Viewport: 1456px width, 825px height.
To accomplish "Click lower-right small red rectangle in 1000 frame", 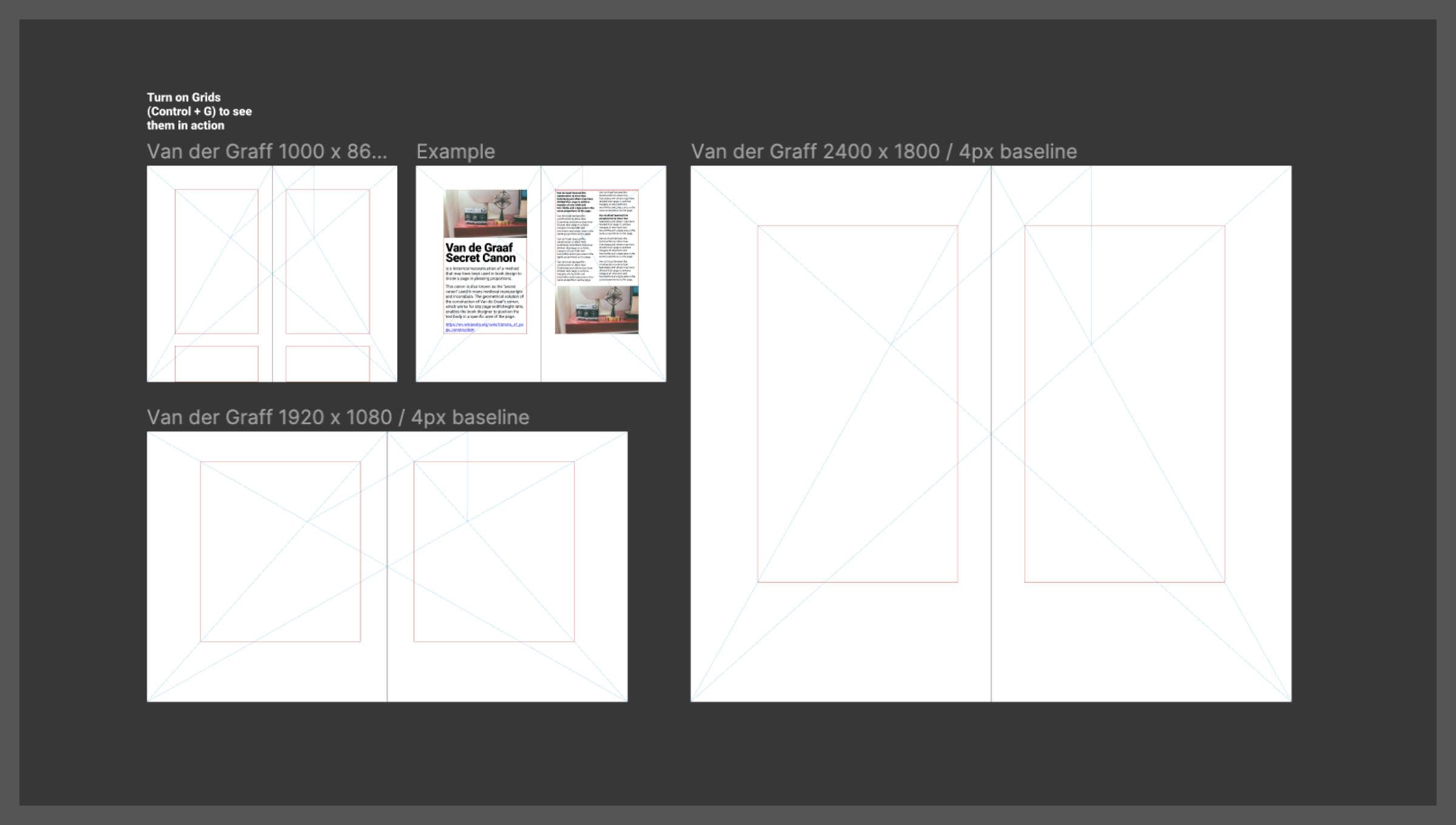I will tap(327, 363).
